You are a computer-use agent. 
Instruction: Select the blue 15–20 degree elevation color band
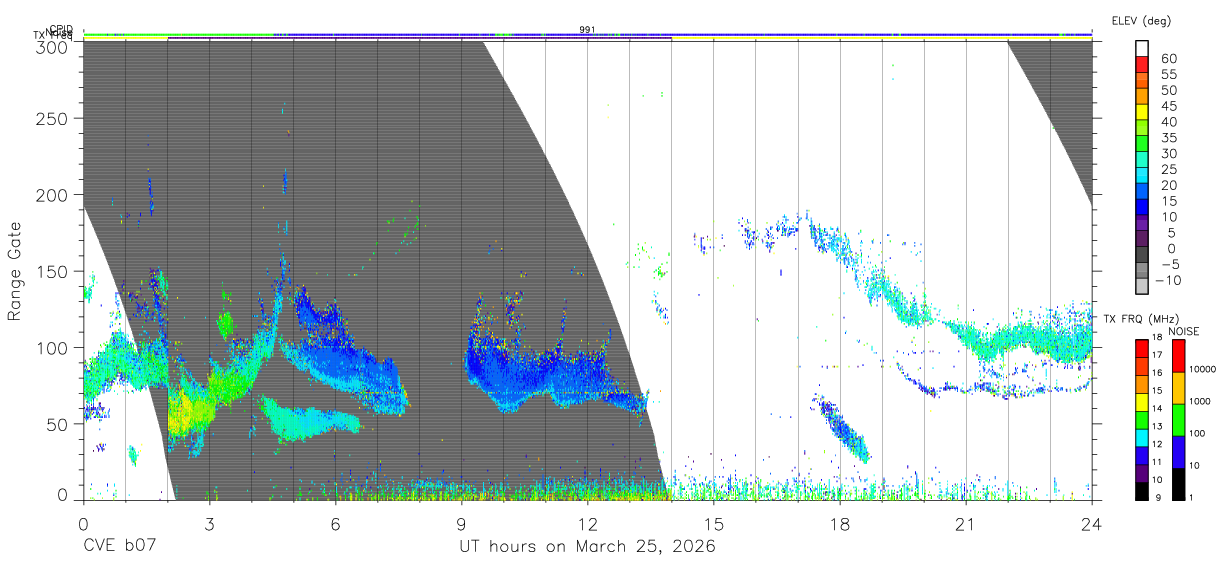pos(1142,191)
